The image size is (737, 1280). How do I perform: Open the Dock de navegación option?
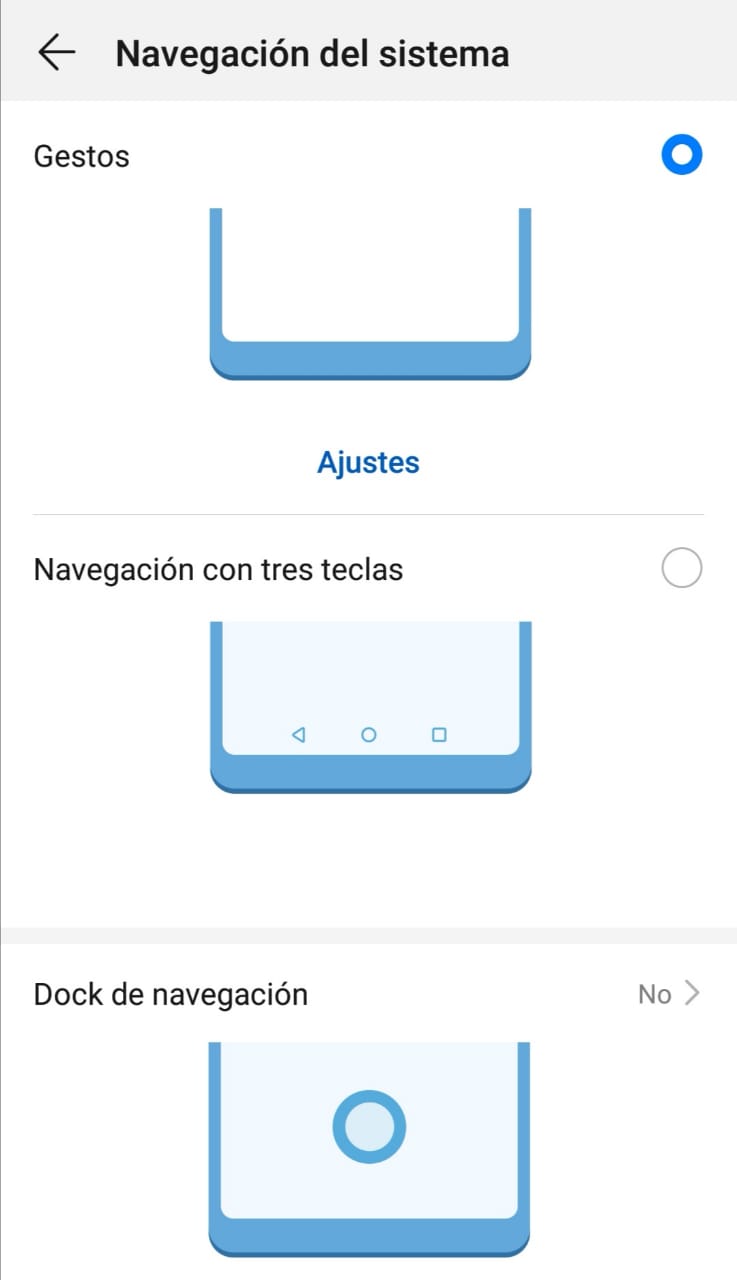pyautogui.click(x=368, y=994)
